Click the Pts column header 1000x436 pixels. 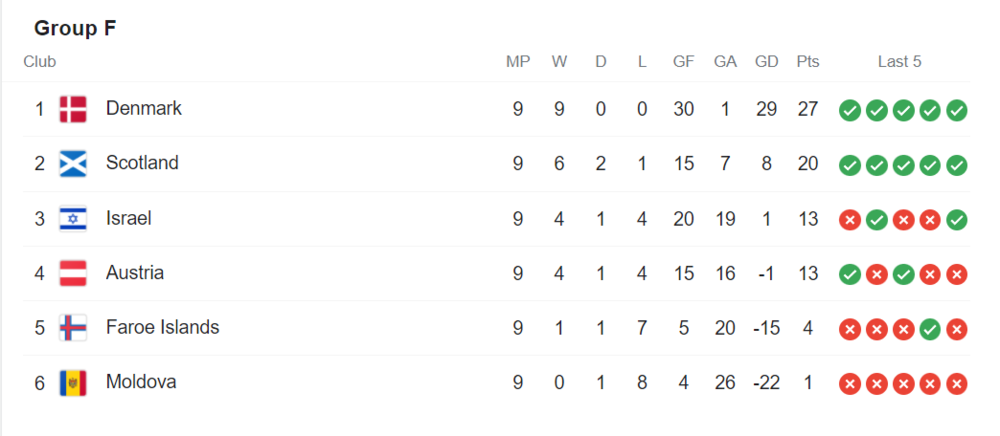(808, 62)
